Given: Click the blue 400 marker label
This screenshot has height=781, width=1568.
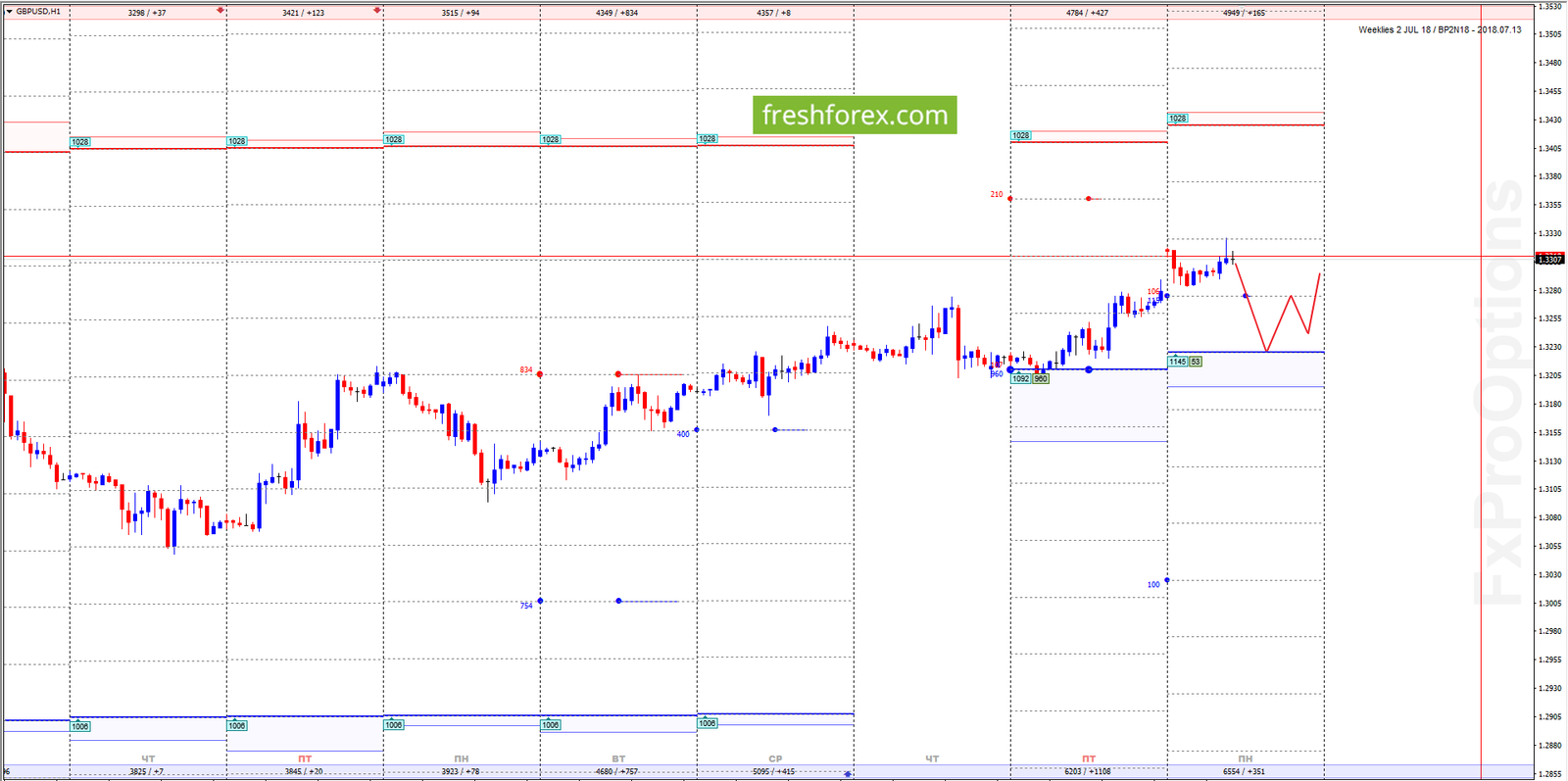Looking at the screenshot, I should [683, 434].
